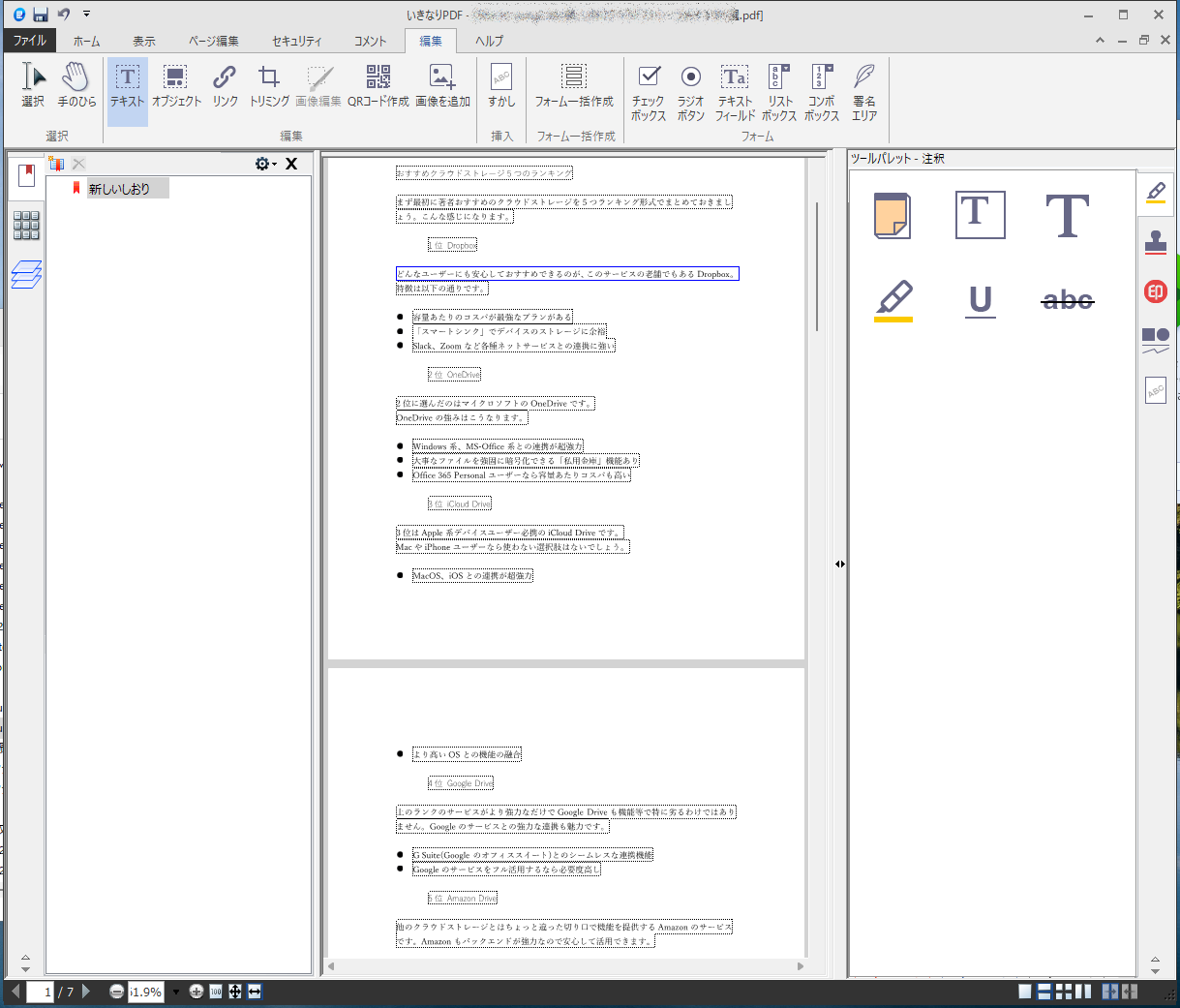Choose the オブジェクト object tool
Image resolution: width=1180 pixels, height=1008 pixels.
point(176,85)
